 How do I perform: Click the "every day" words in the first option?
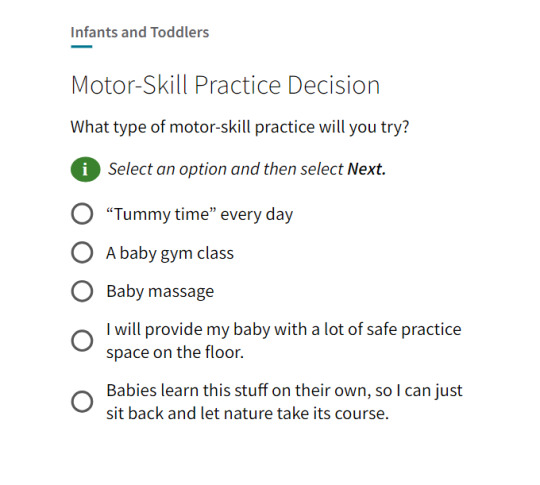point(257,215)
